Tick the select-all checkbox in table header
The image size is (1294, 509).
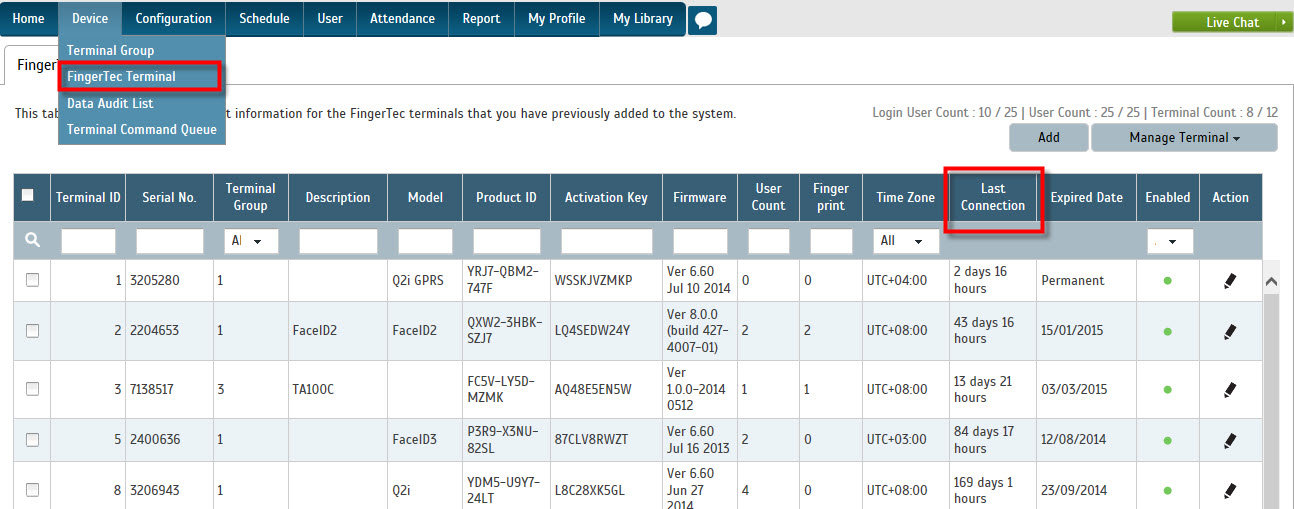pos(28,195)
